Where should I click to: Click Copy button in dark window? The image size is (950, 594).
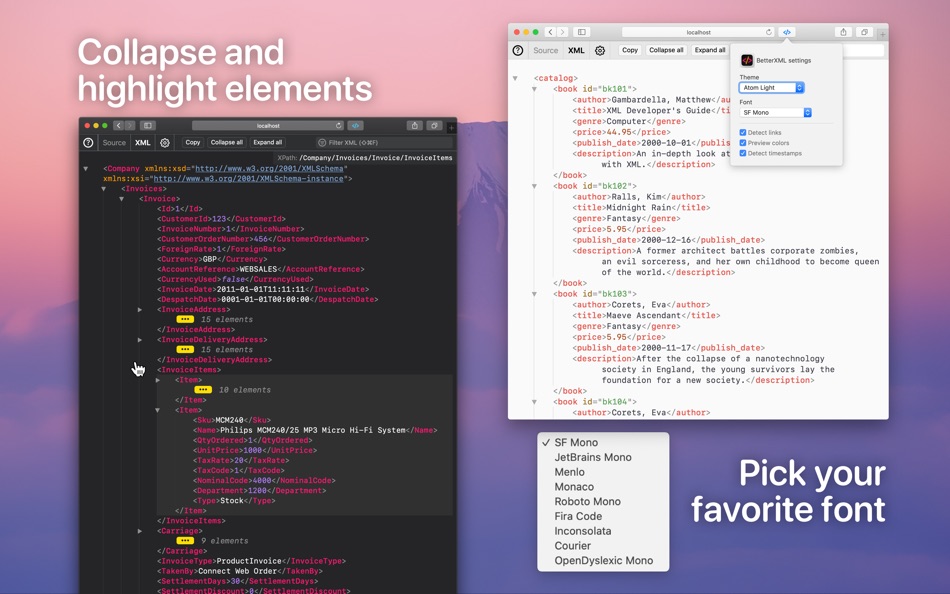coord(193,142)
